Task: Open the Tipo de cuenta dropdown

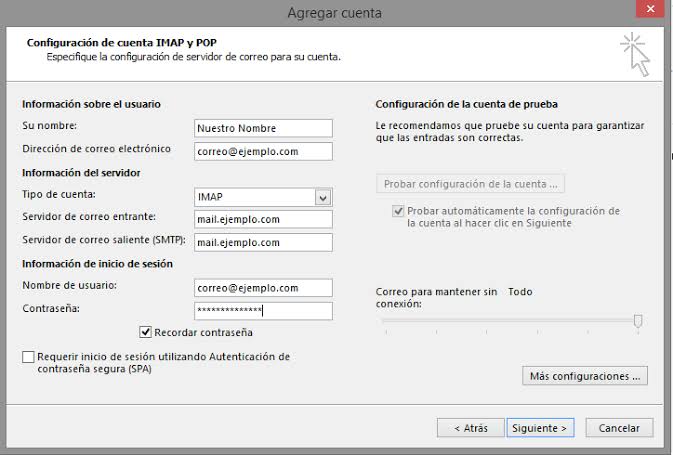Action: [x=323, y=197]
